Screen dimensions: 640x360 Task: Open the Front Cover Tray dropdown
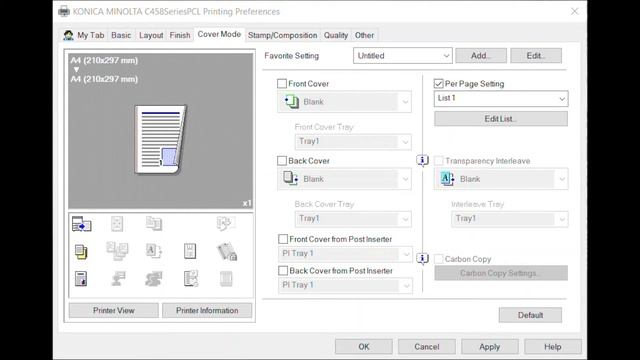tap(353, 141)
